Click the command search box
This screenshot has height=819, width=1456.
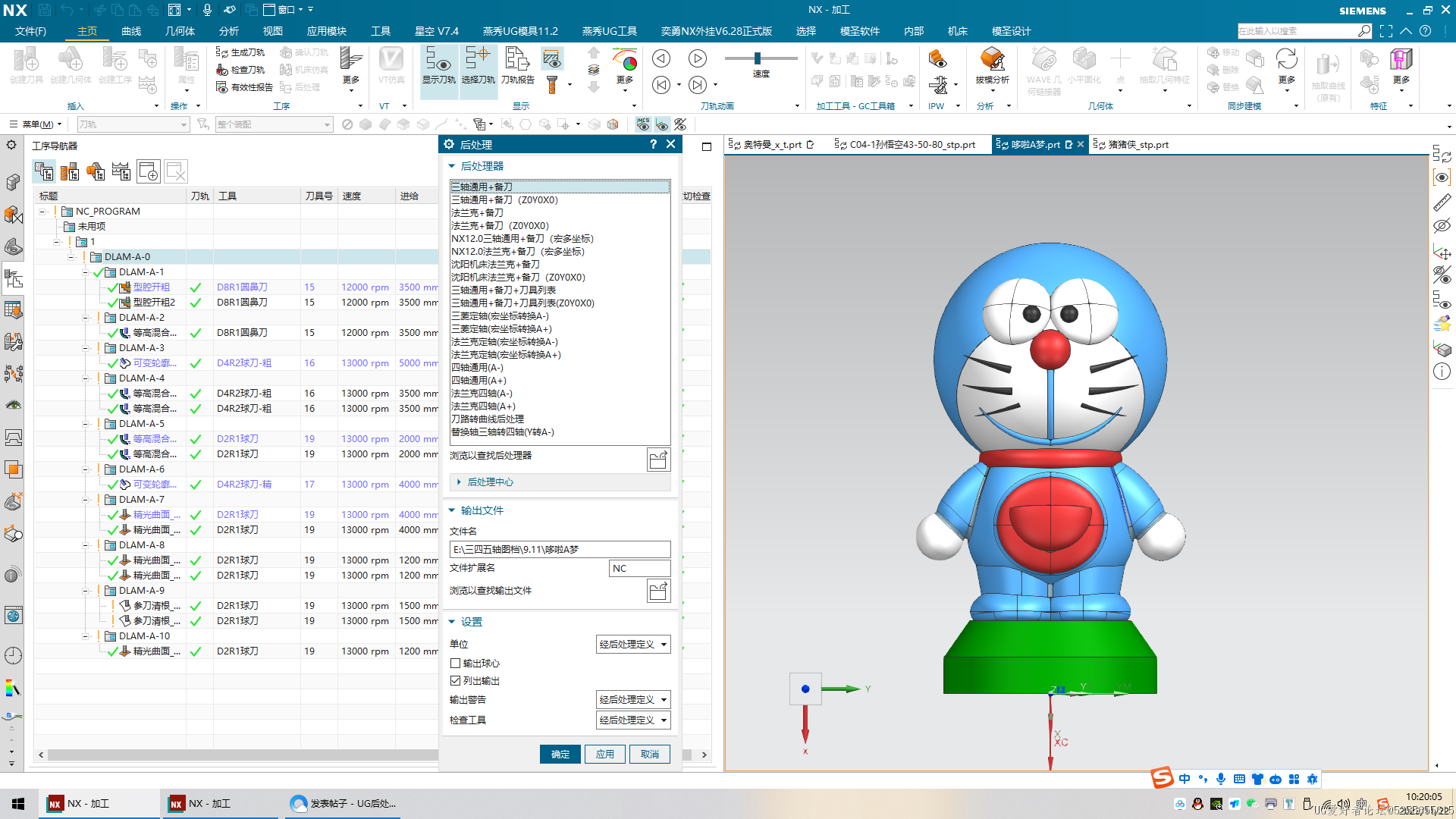coord(1297,31)
